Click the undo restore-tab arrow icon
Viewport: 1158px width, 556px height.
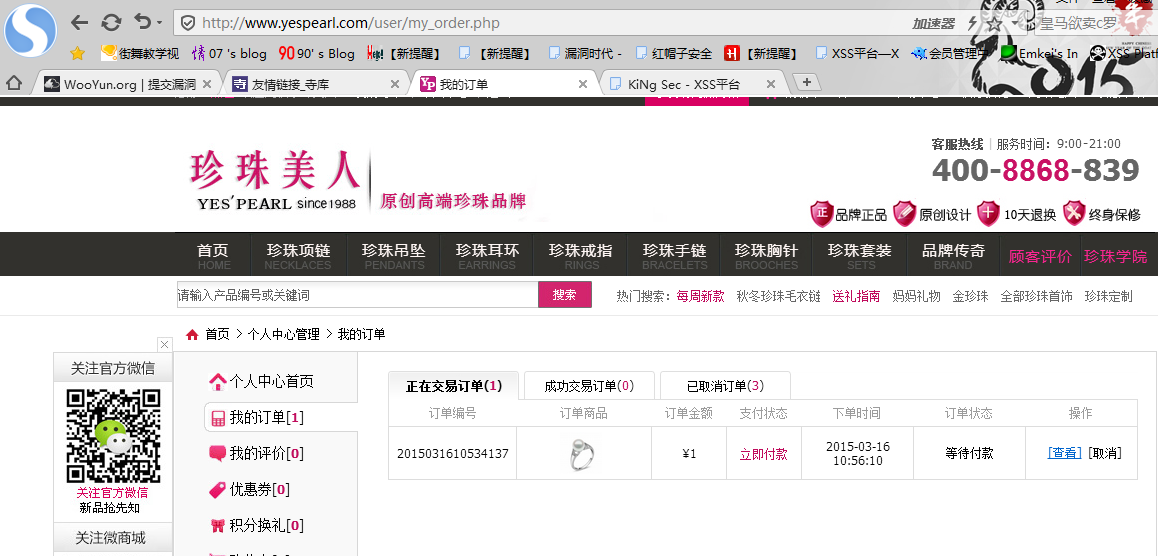[143, 22]
